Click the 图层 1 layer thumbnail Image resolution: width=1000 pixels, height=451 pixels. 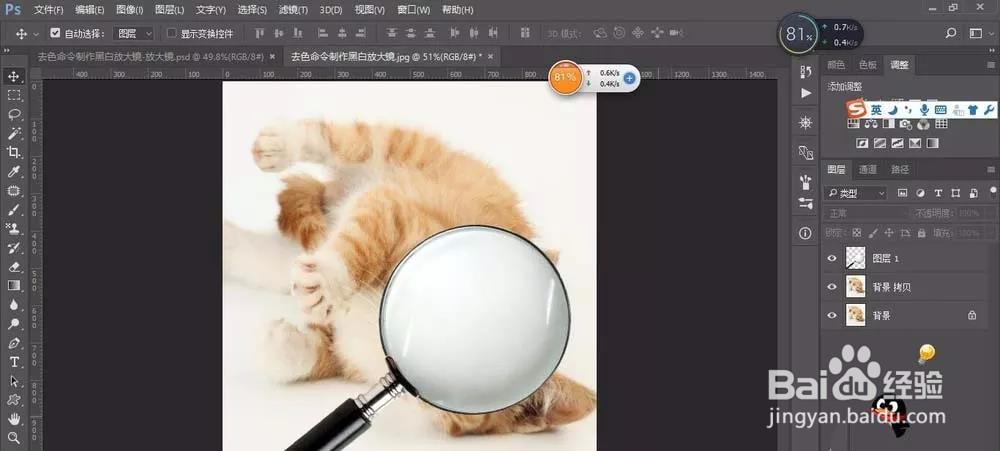855,258
